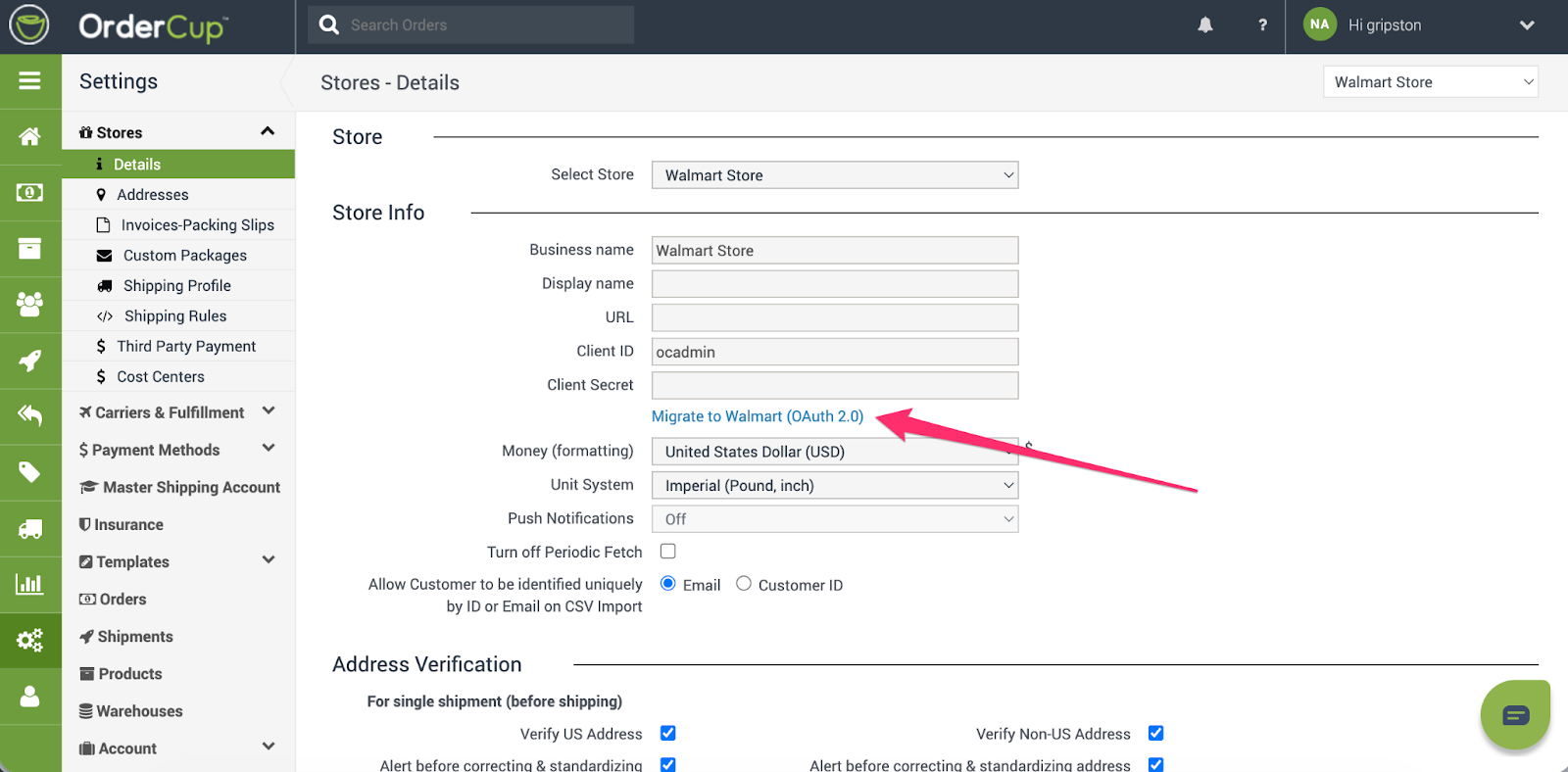Open the customers group icon in left rail

(29, 304)
